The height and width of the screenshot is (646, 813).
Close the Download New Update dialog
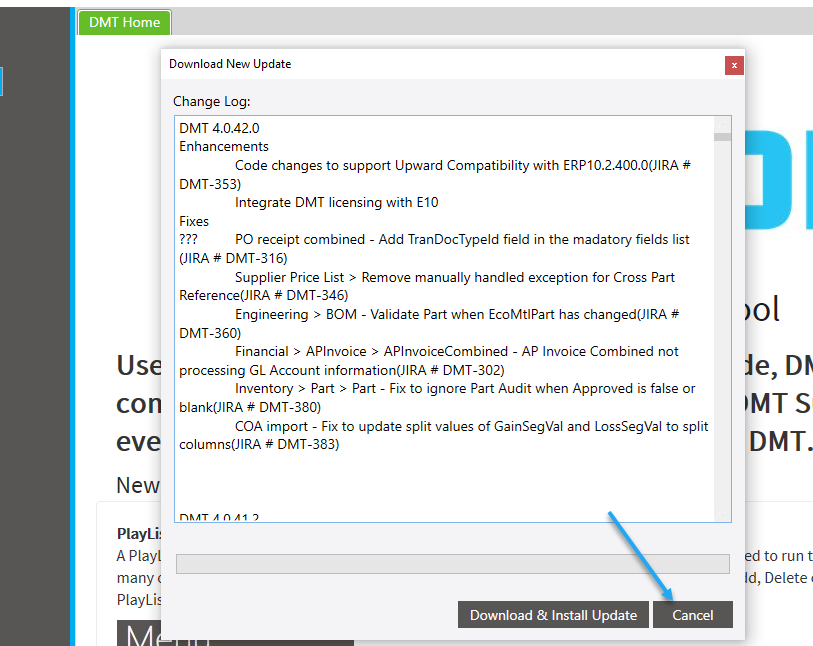(734, 65)
